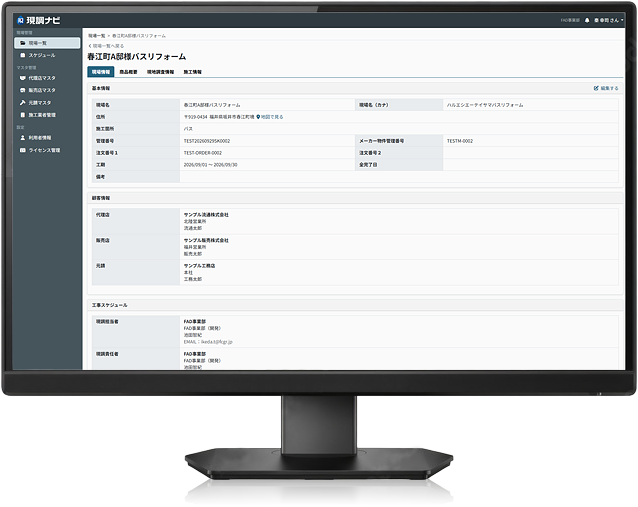The image size is (638, 507).
Task: Click the building icon beside 施工業者管理
Action: (23, 115)
